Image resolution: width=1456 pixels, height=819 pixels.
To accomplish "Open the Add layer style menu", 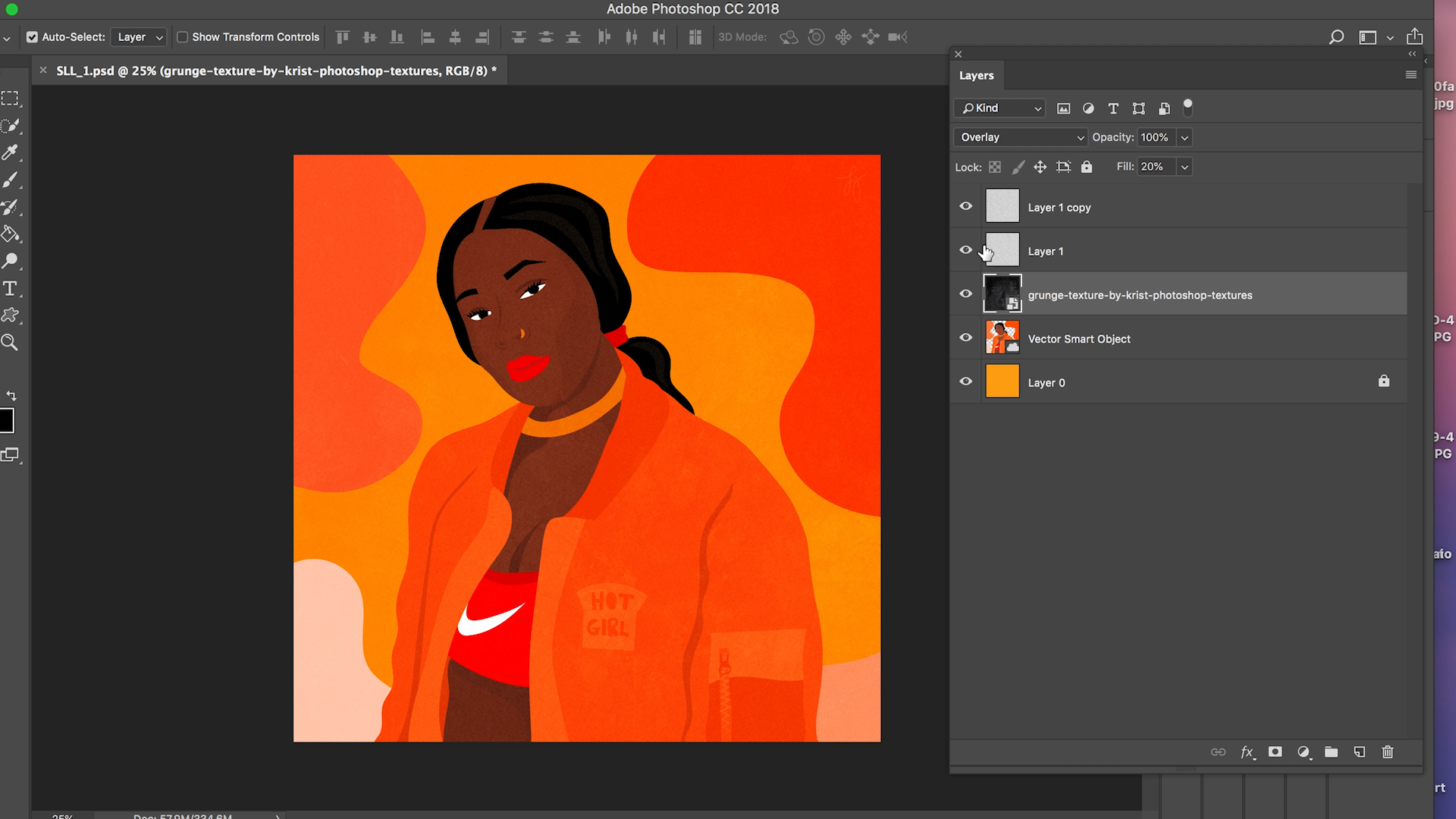I will (x=1247, y=752).
